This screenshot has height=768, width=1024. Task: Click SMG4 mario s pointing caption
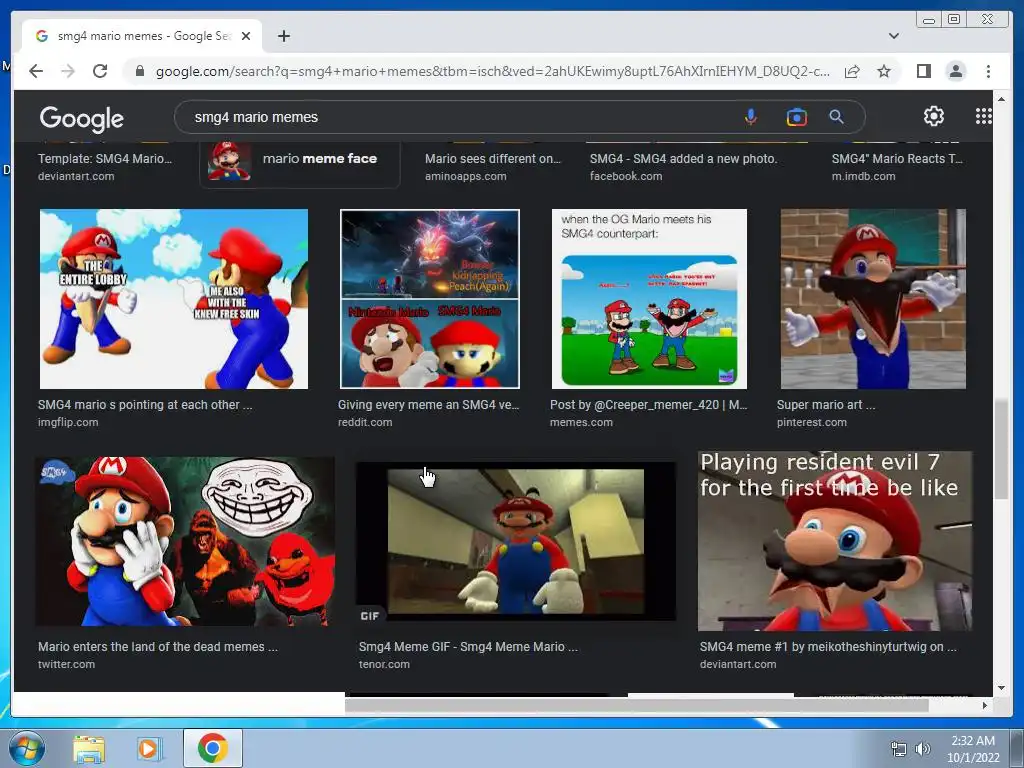(x=145, y=404)
